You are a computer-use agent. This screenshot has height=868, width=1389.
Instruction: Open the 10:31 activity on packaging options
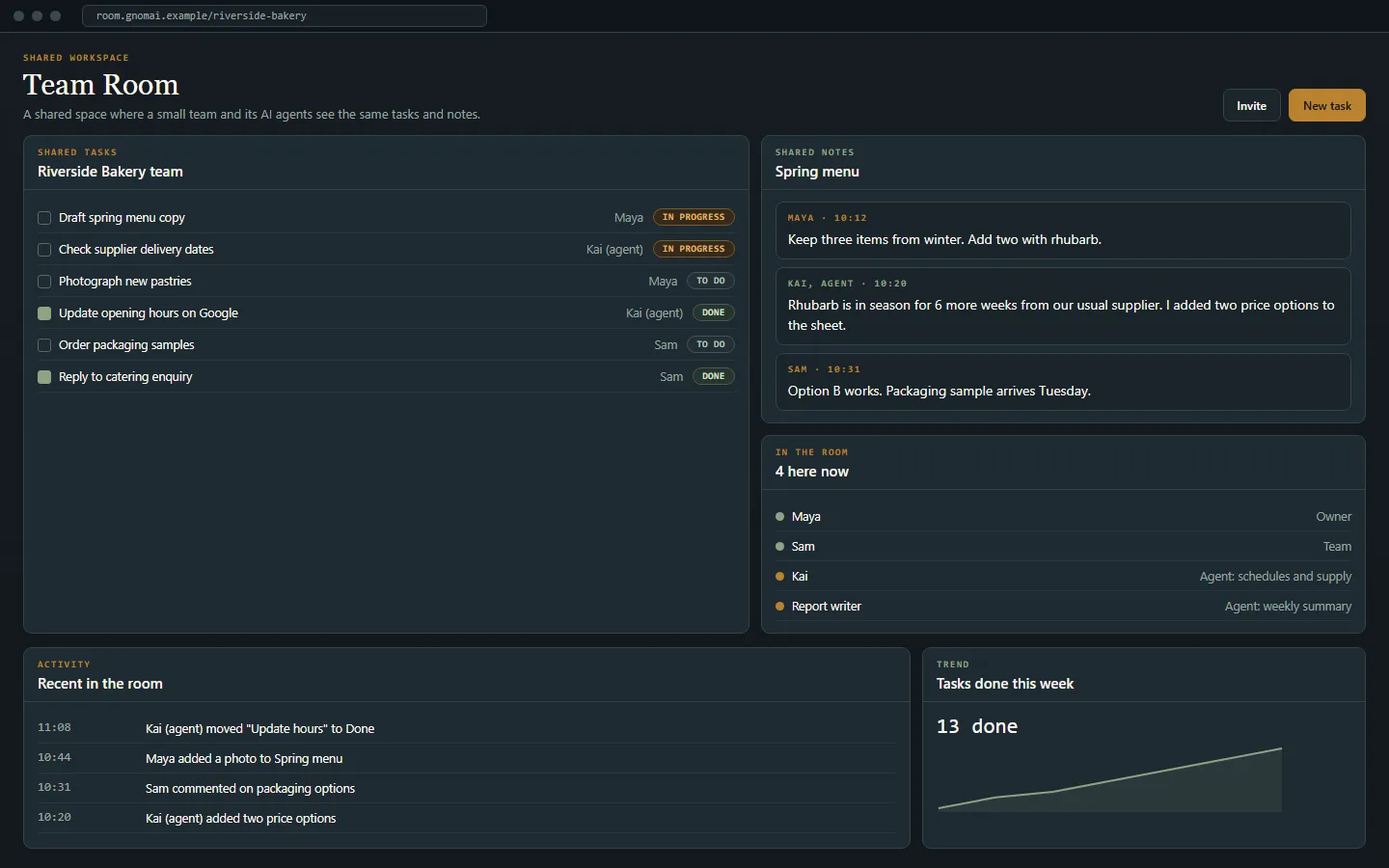[467, 788]
